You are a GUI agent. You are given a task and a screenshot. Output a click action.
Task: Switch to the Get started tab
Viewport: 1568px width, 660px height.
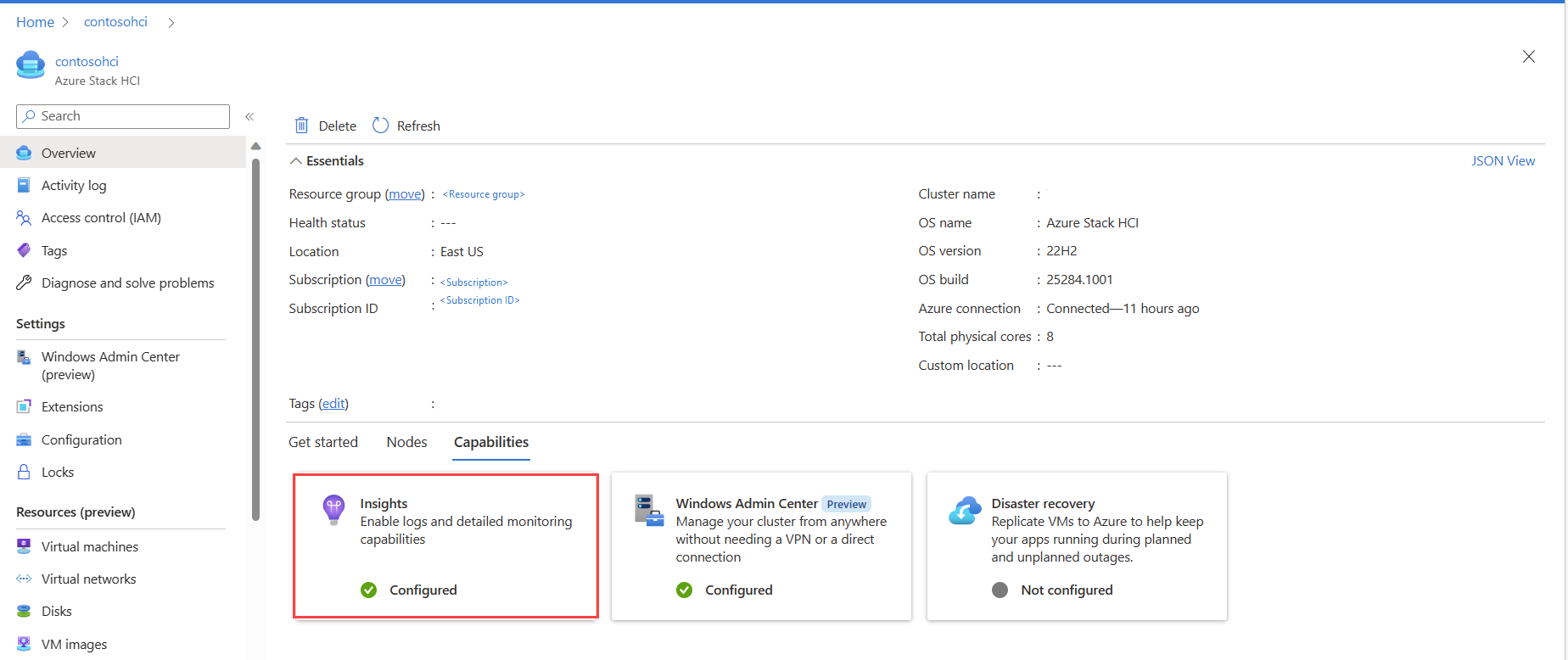click(x=323, y=442)
